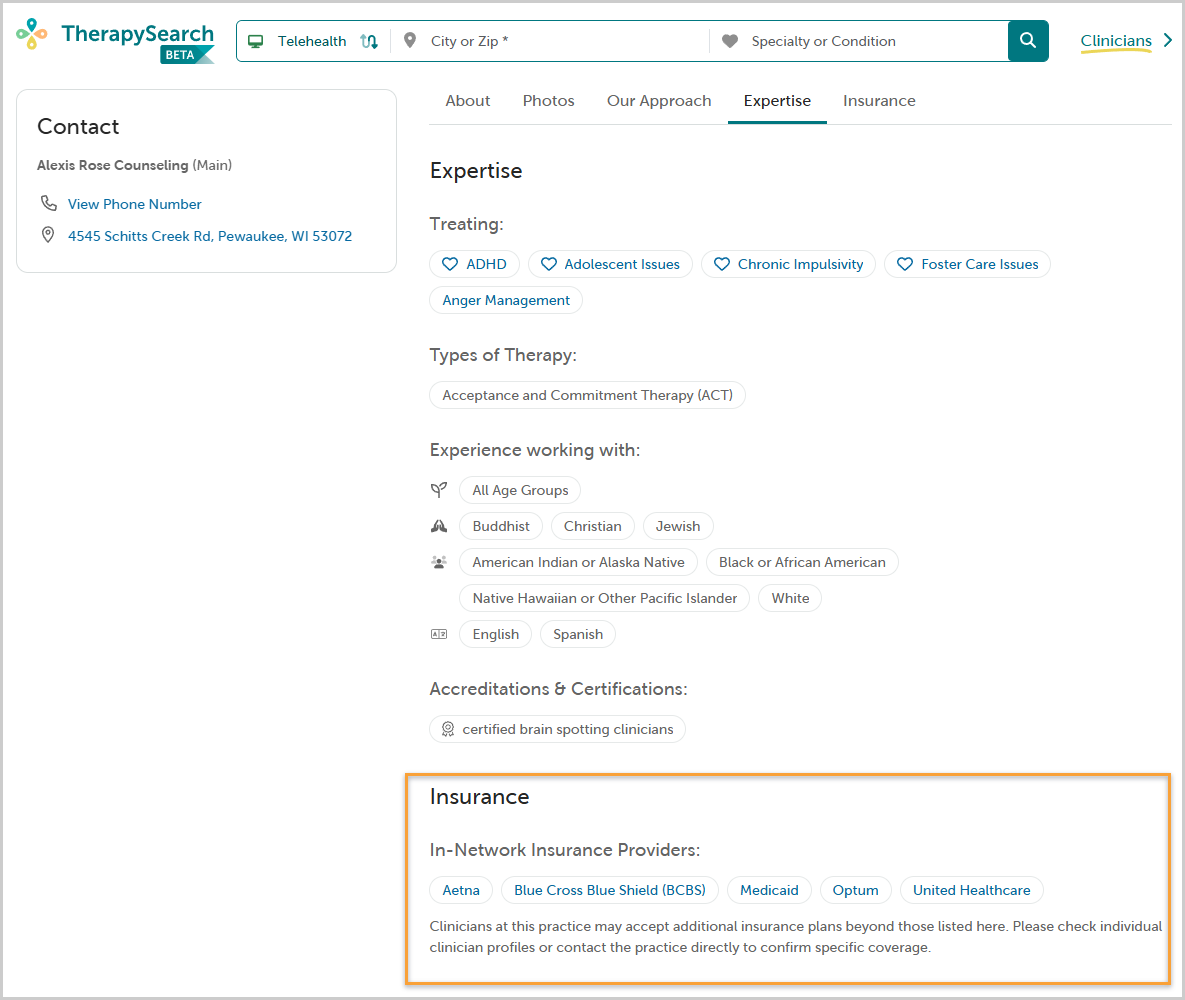
Task: Open the Foster Care Issues tag
Action: pos(967,264)
